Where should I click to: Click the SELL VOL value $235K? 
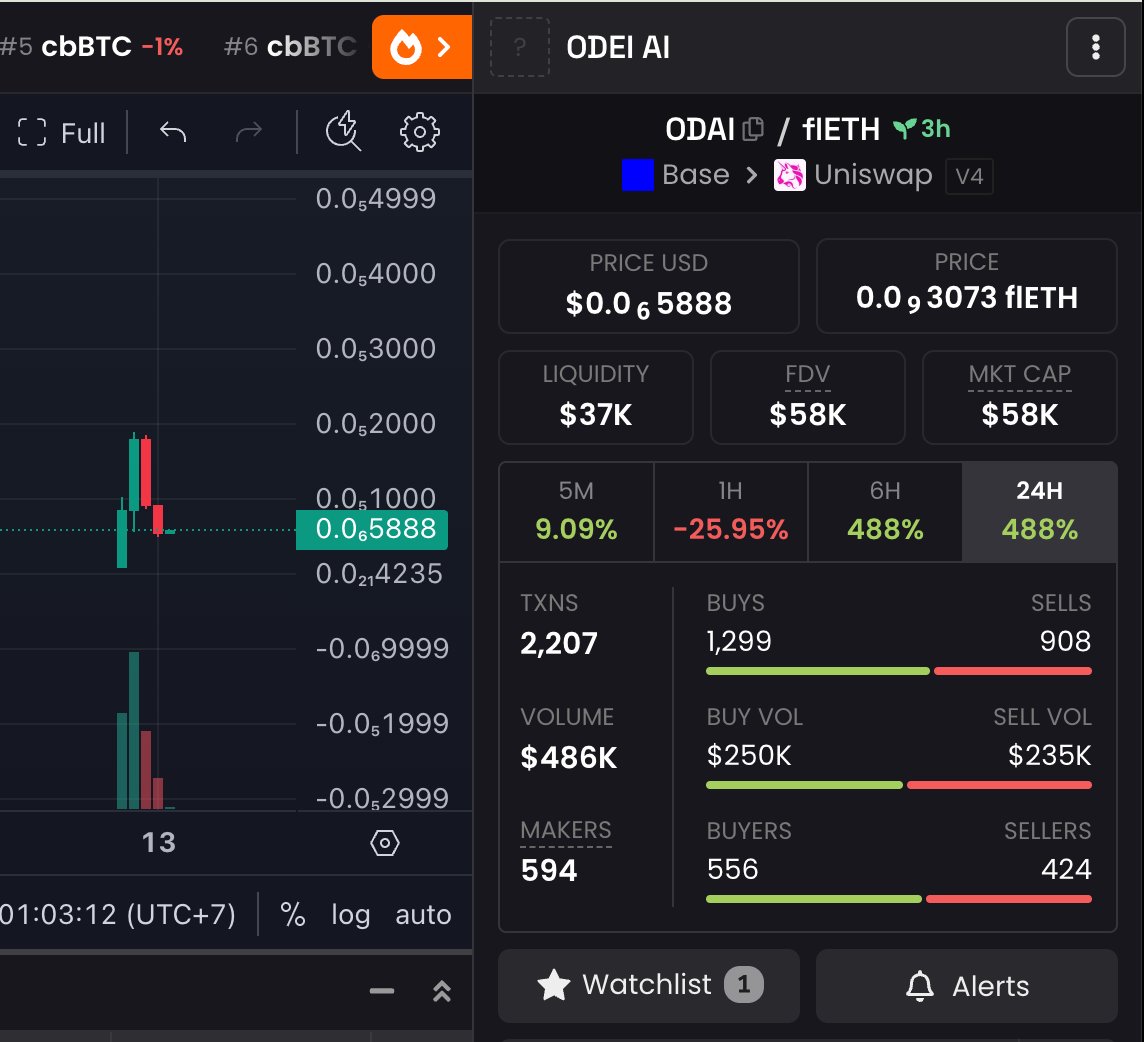(1049, 755)
